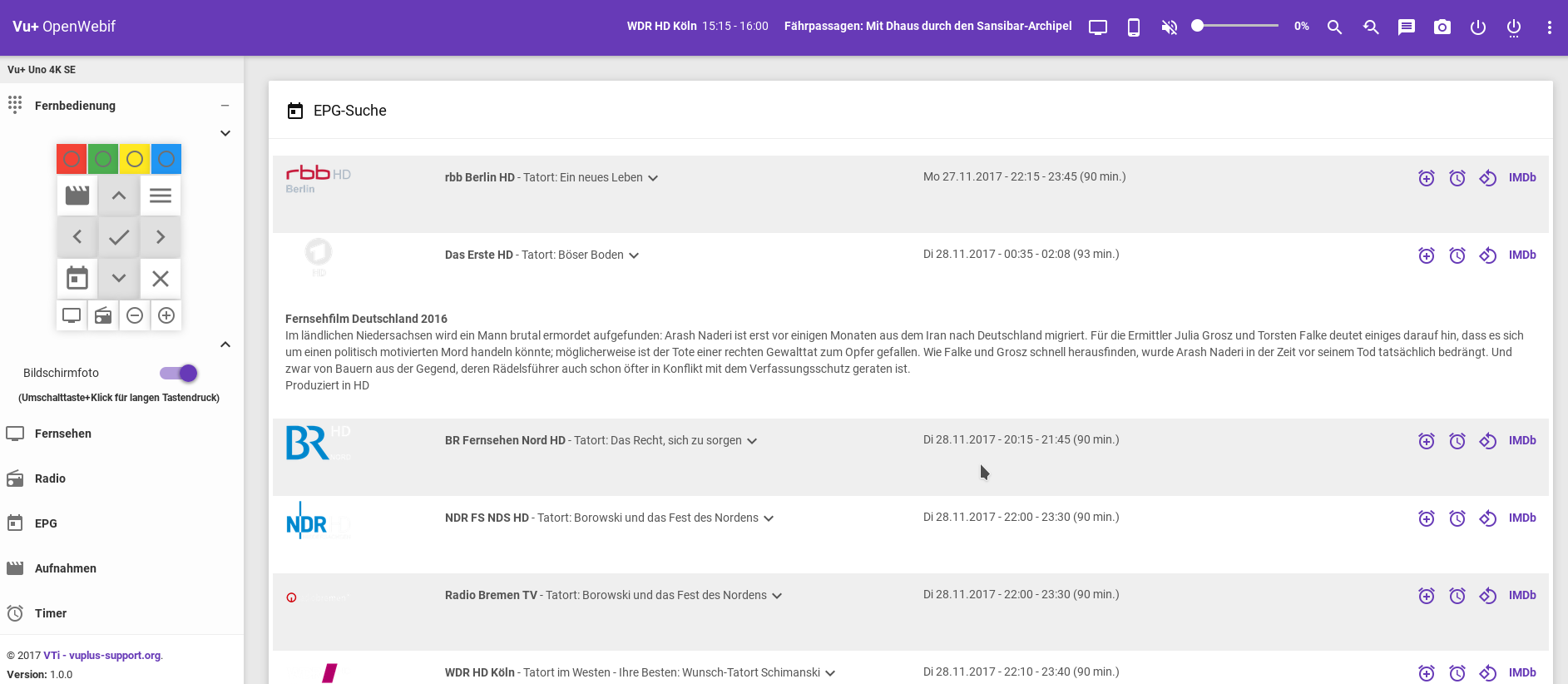This screenshot has height=684, width=1568.
Task: Expand Tatort: Das Recht, sich zu sorgen
Action: pos(752,441)
